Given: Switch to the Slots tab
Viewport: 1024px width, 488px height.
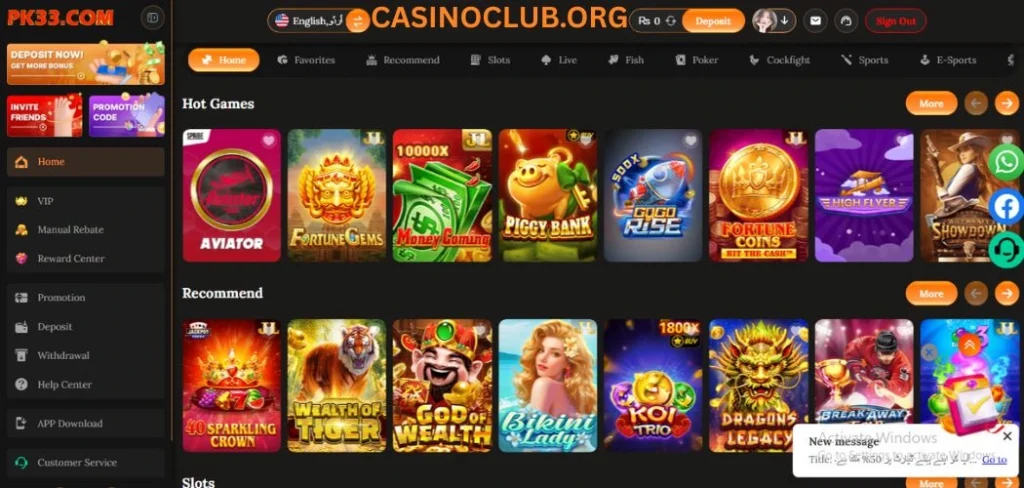Looking at the screenshot, I should tap(490, 60).
